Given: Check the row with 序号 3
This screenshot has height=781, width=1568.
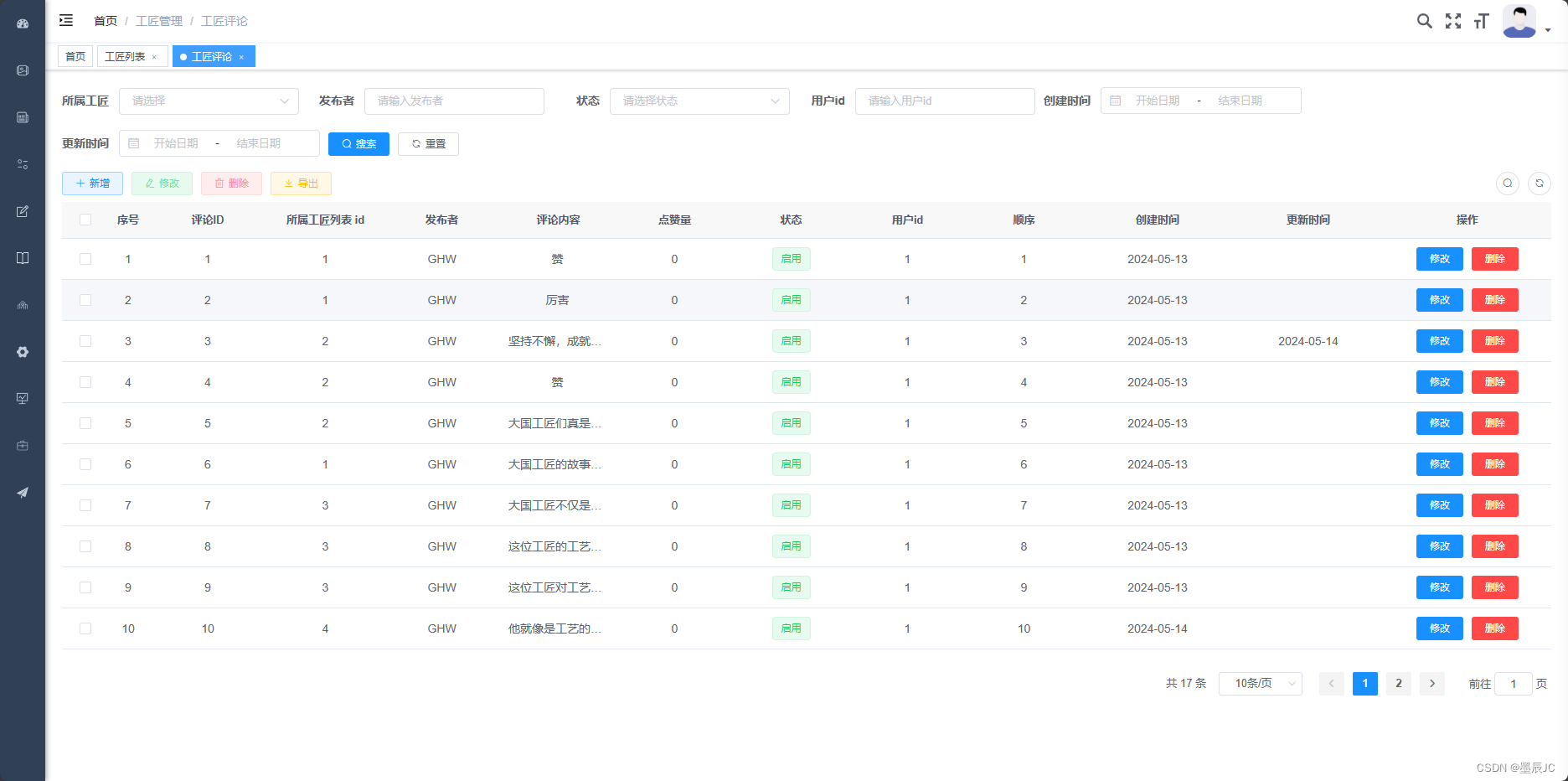Looking at the screenshot, I should (85, 341).
